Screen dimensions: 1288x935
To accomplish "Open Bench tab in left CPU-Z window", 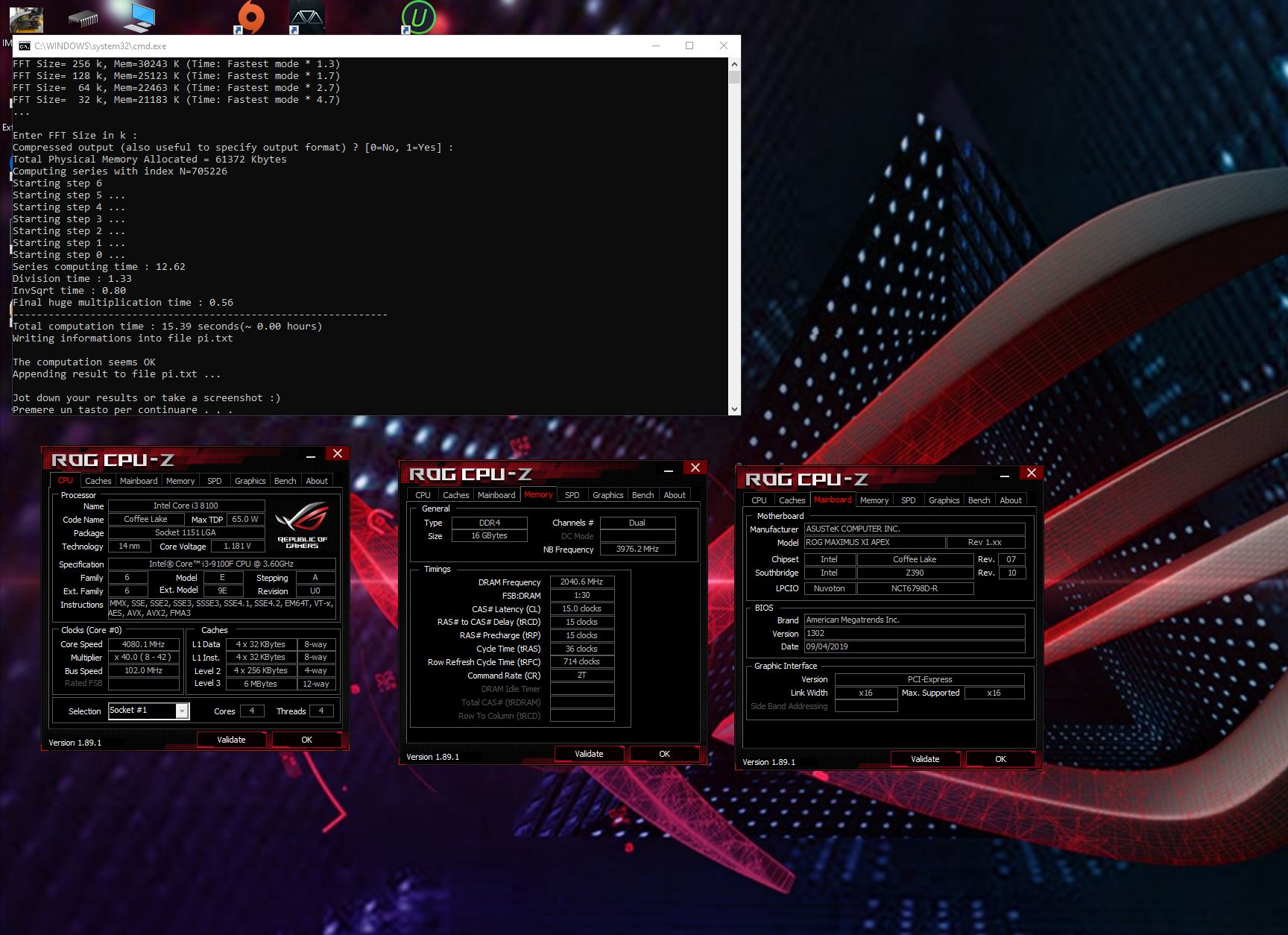I will point(285,481).
